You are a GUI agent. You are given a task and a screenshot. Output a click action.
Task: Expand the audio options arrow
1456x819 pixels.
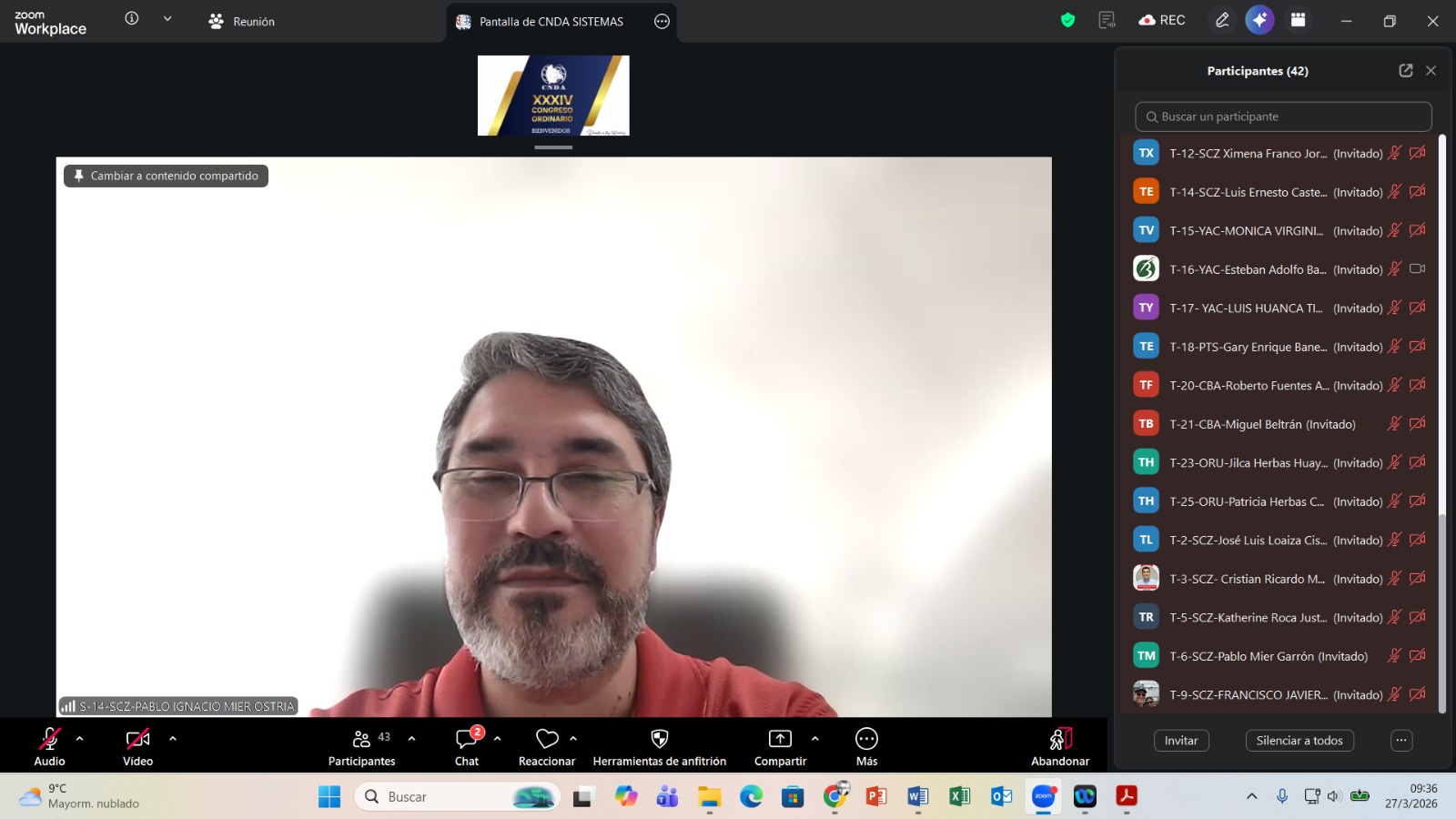coord(80,739)
